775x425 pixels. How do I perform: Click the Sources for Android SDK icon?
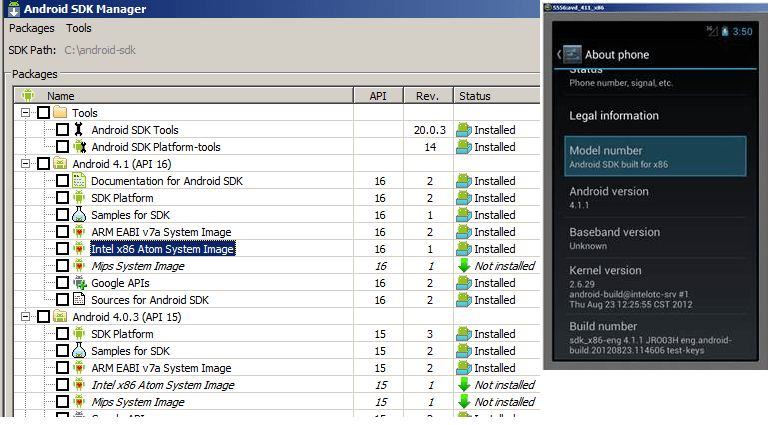[79, 300]
